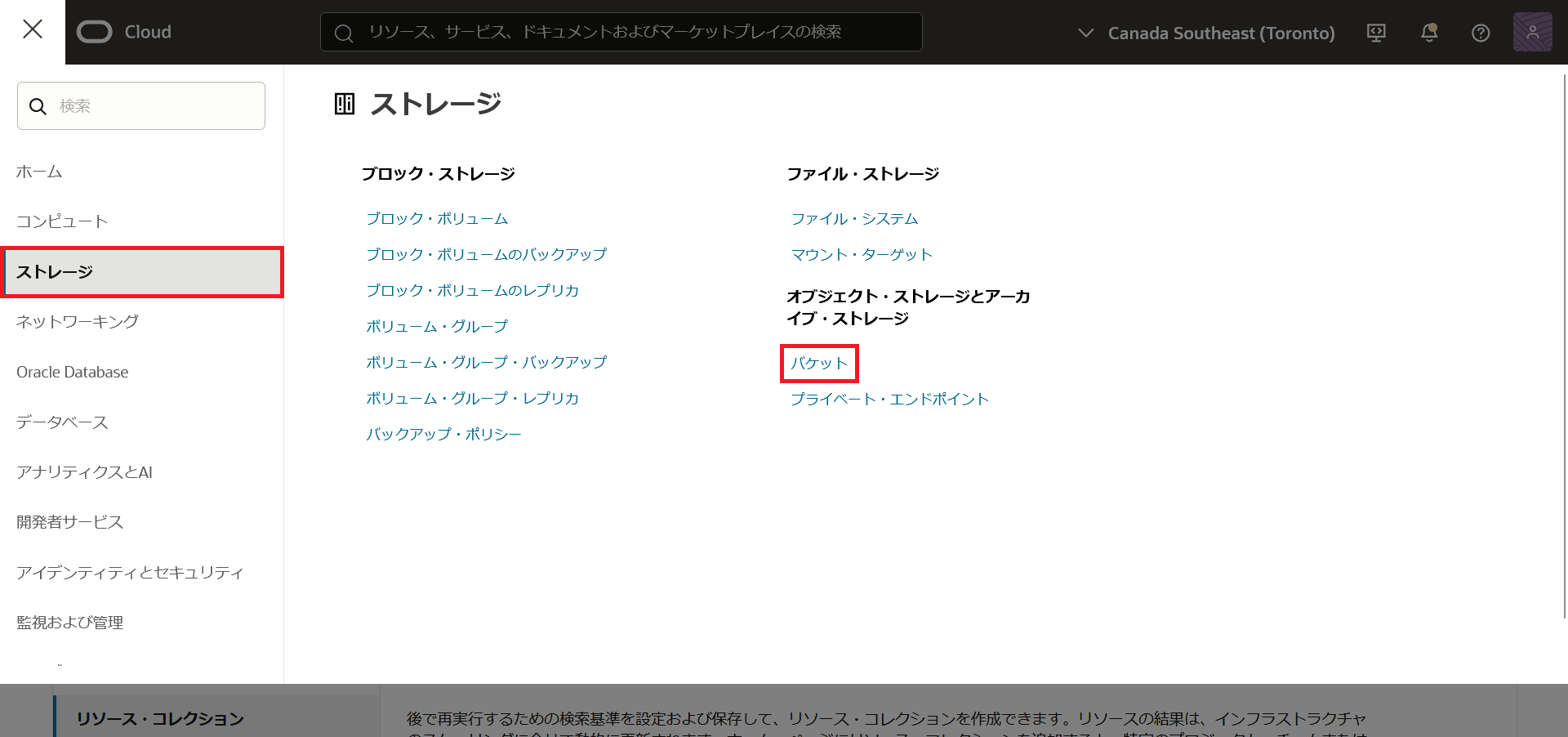
Task: Click the storage icon beside ストレージ heading
Action: 345,104
